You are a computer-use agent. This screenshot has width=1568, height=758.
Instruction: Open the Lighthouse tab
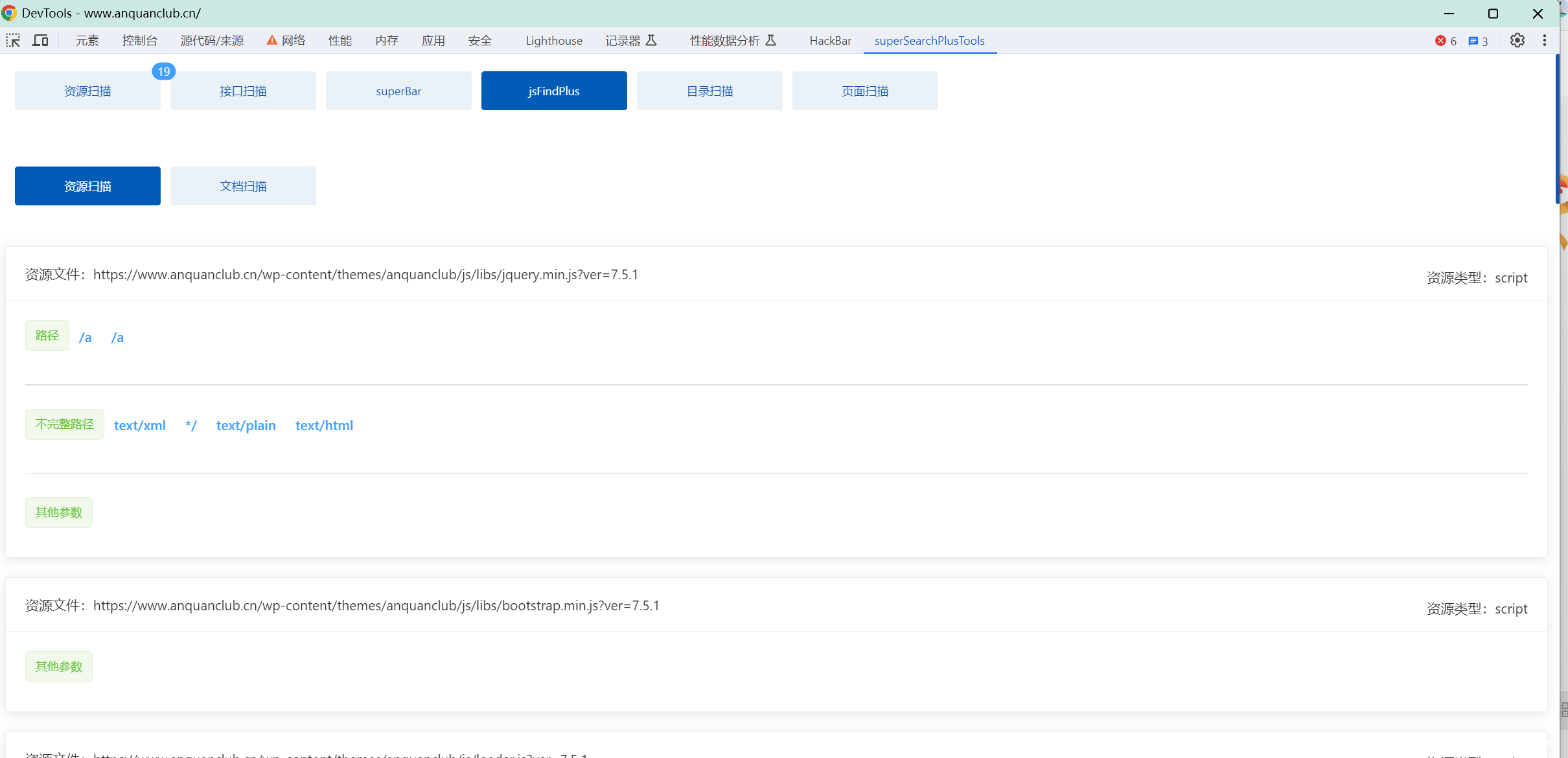pos(554,41)
